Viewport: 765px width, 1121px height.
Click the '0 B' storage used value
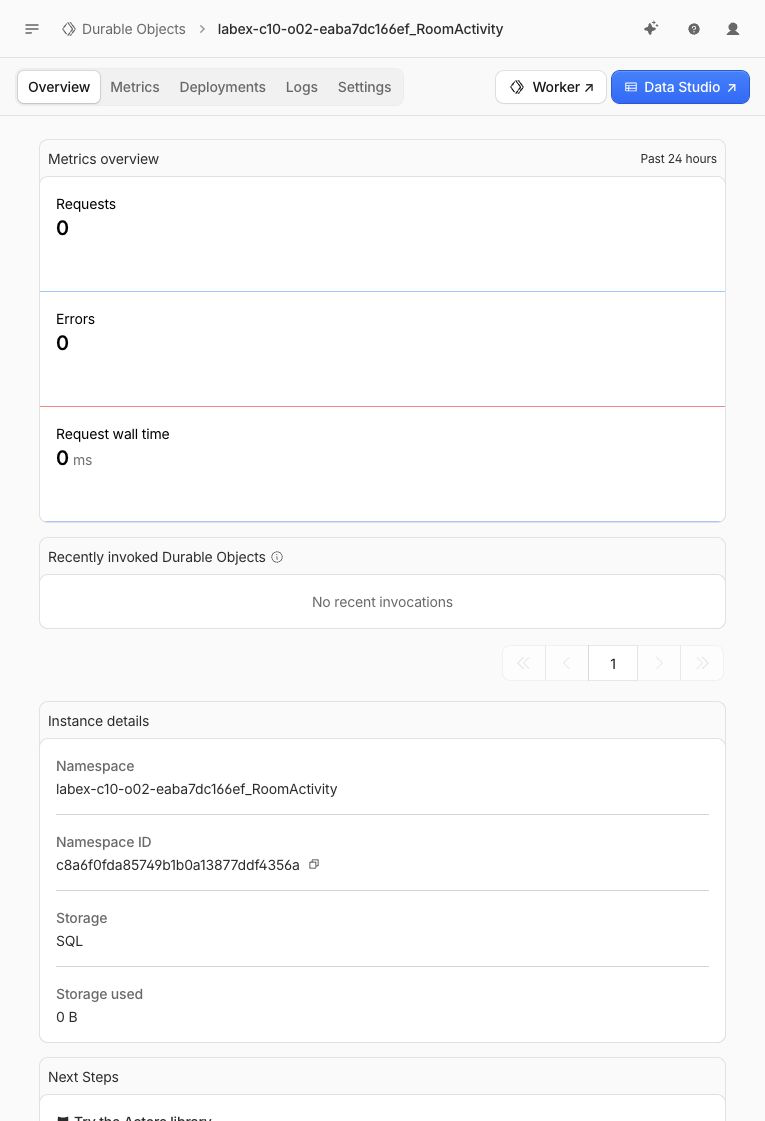tap(66, 1017)
